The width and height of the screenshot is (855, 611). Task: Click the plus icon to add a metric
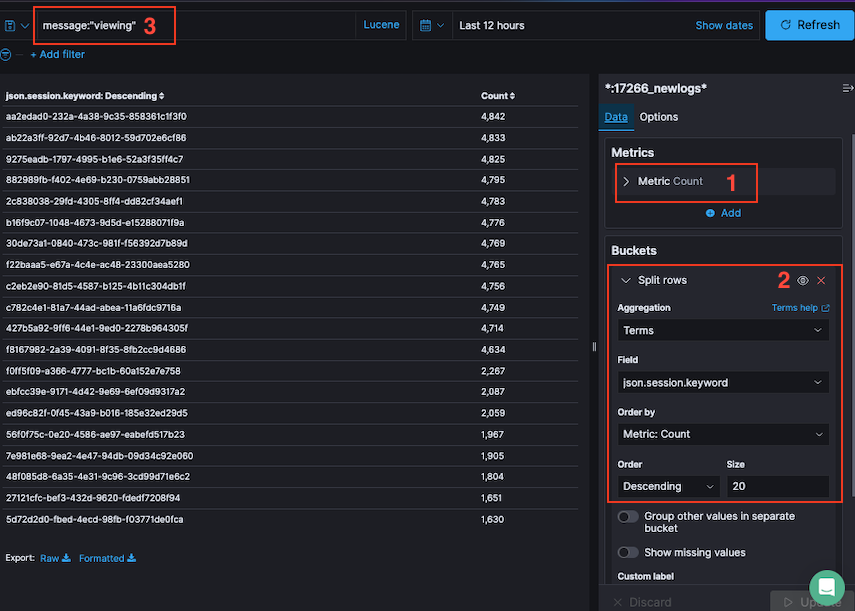(710, 213)
